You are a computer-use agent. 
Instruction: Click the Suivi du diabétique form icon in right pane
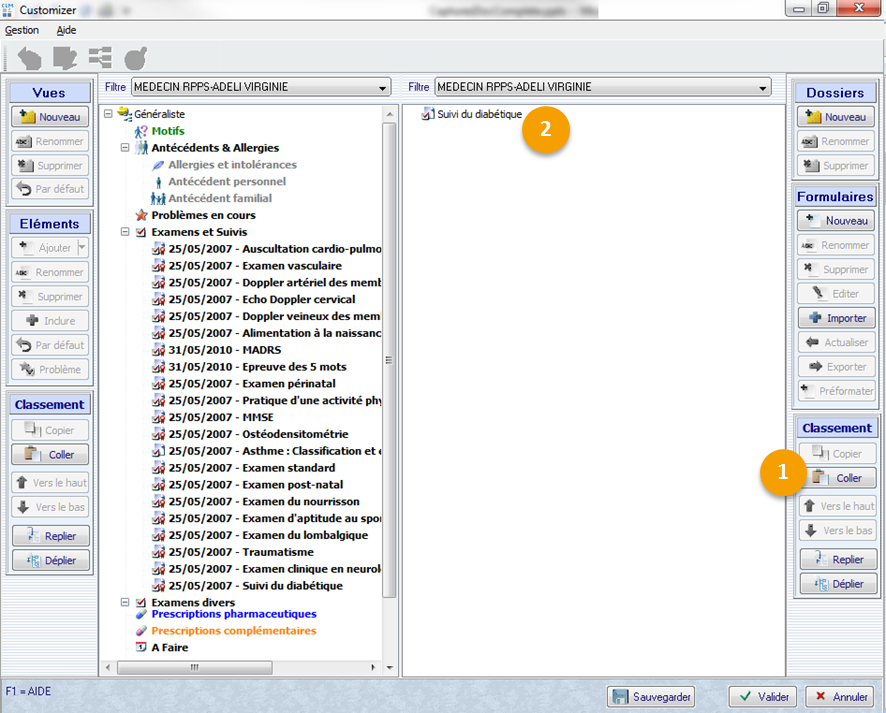427,115
